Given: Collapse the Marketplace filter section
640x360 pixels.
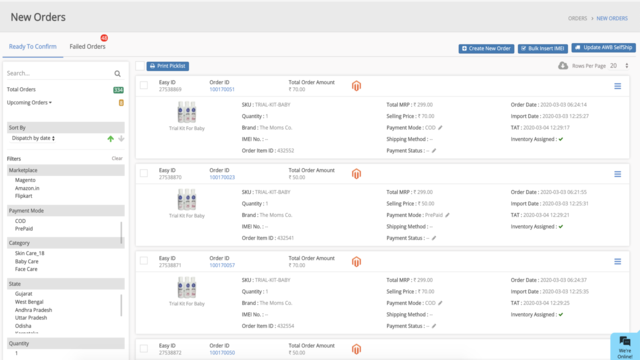Looking at the screenshot, I should pos(66,170).
